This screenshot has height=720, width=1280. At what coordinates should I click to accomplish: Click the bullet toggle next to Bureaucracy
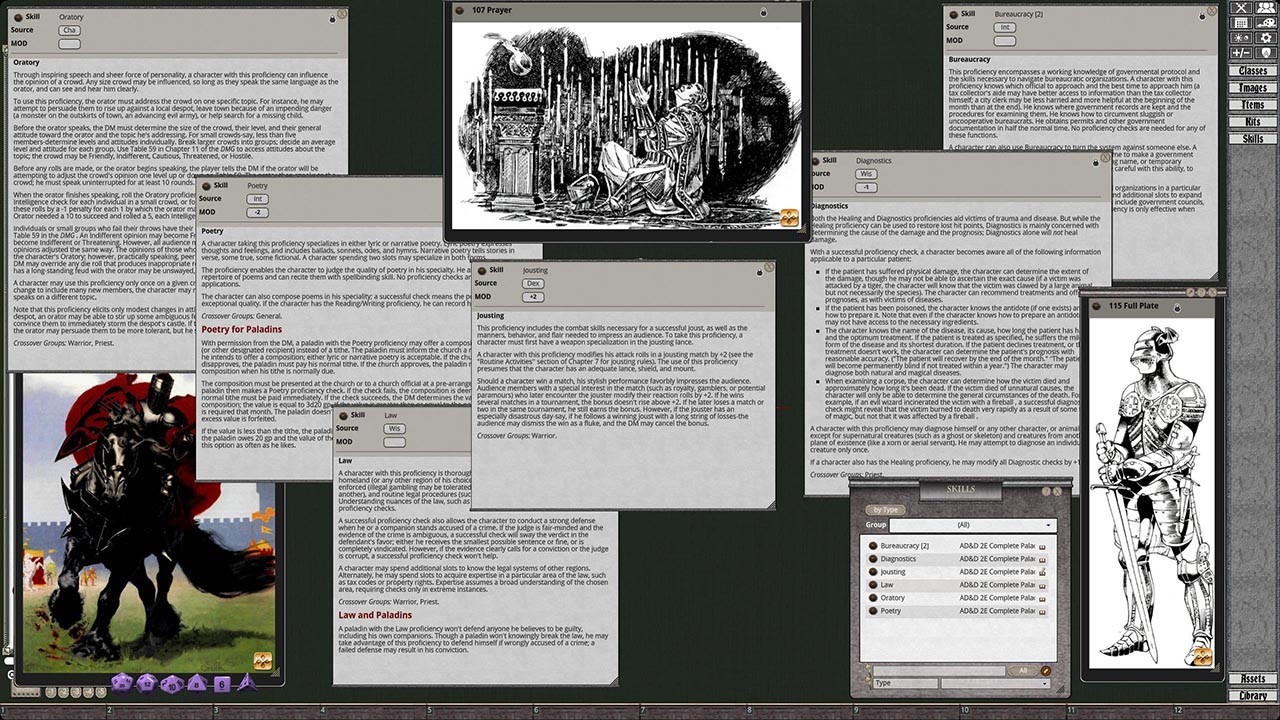coord(873,546)
